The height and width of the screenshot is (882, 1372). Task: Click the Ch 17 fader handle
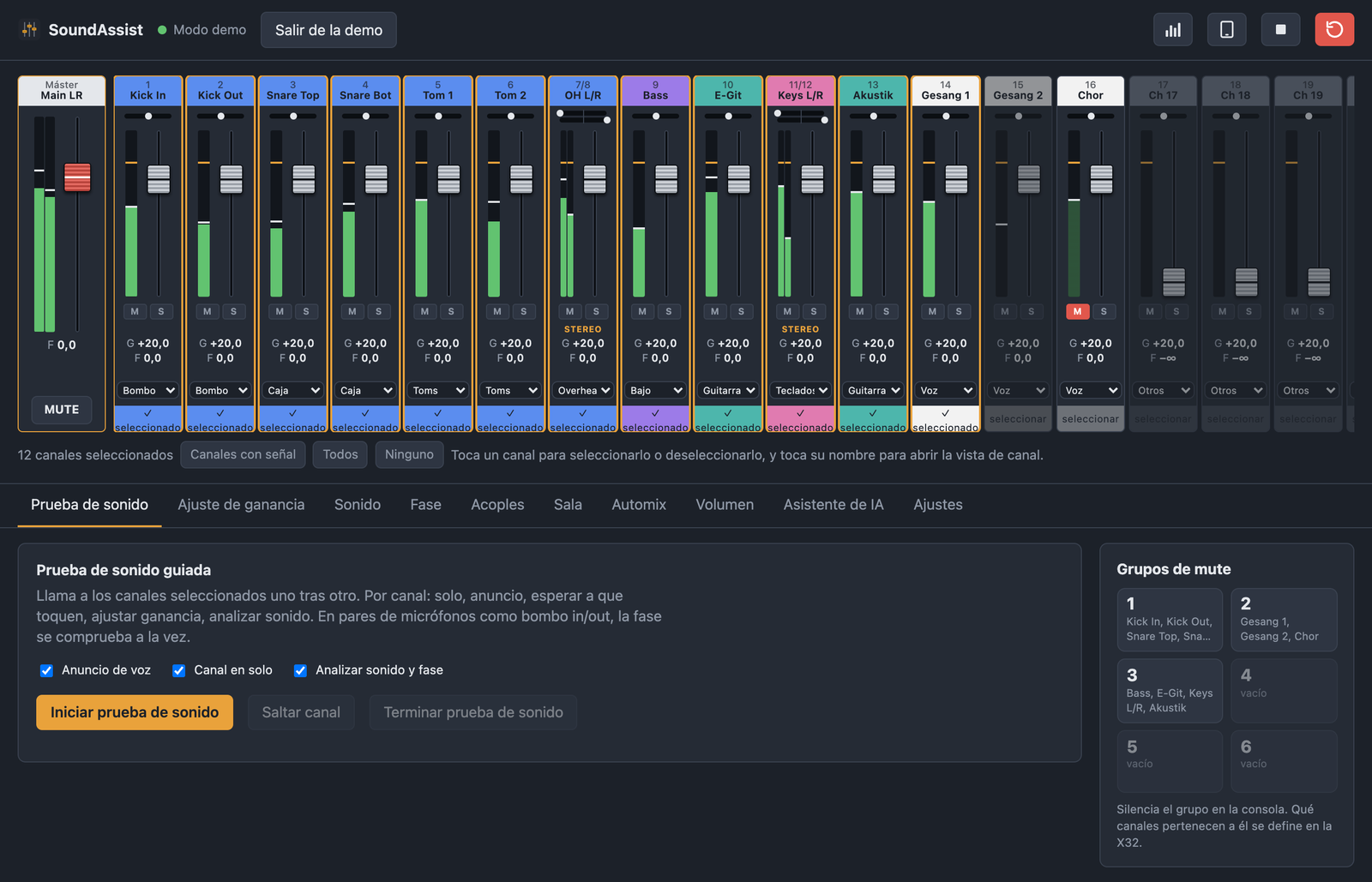tap(1174, 282)
